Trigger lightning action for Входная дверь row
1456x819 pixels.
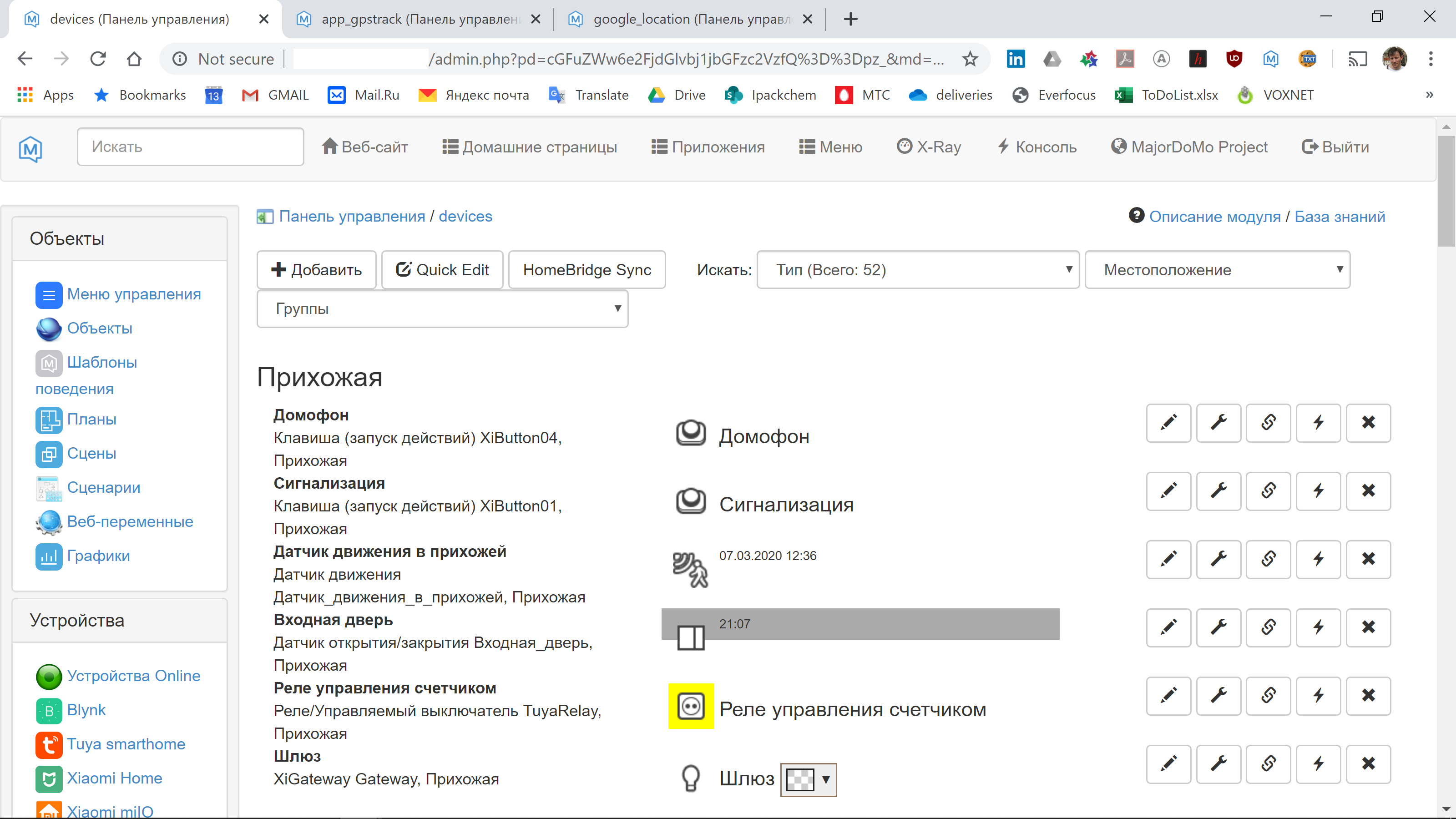tap(1318, 627)
